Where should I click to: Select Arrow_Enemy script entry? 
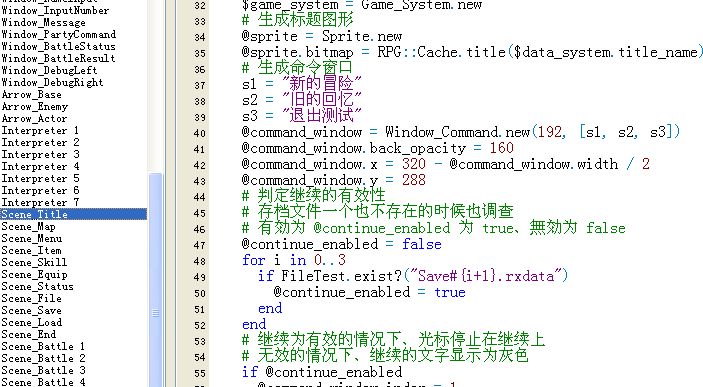pyautogui.click(x=35, y=107)
